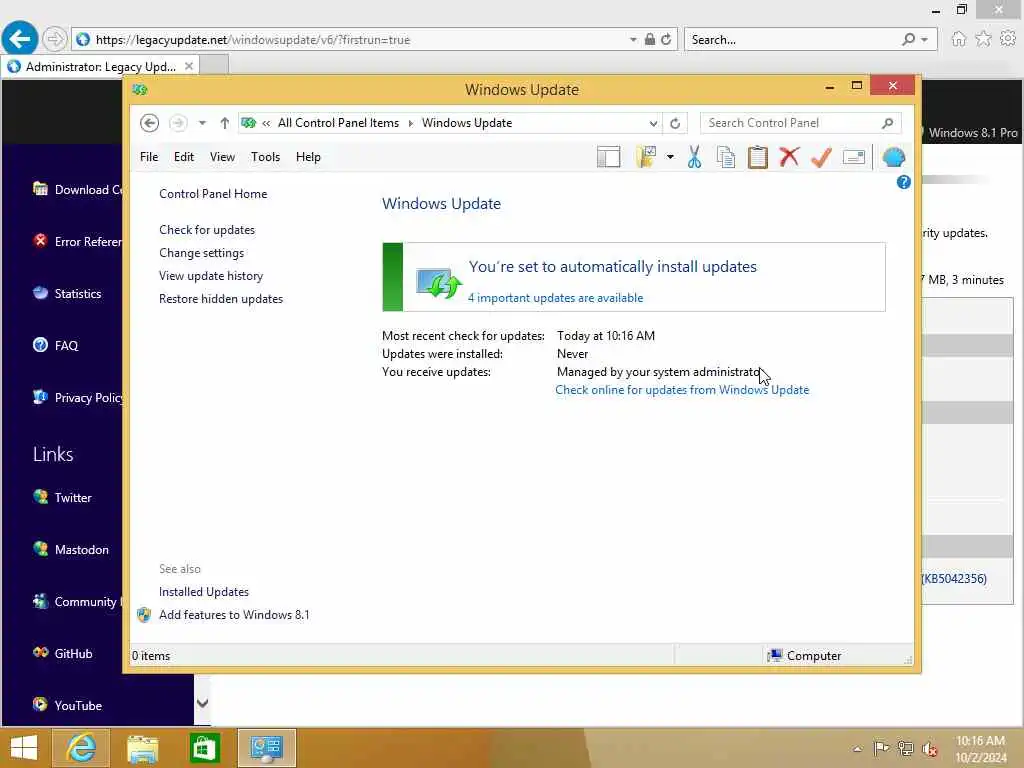Viewport: 1024px width, 768px height.
Task: Click the navigation pane layout icon in toolbar
Action: point(608,157)
